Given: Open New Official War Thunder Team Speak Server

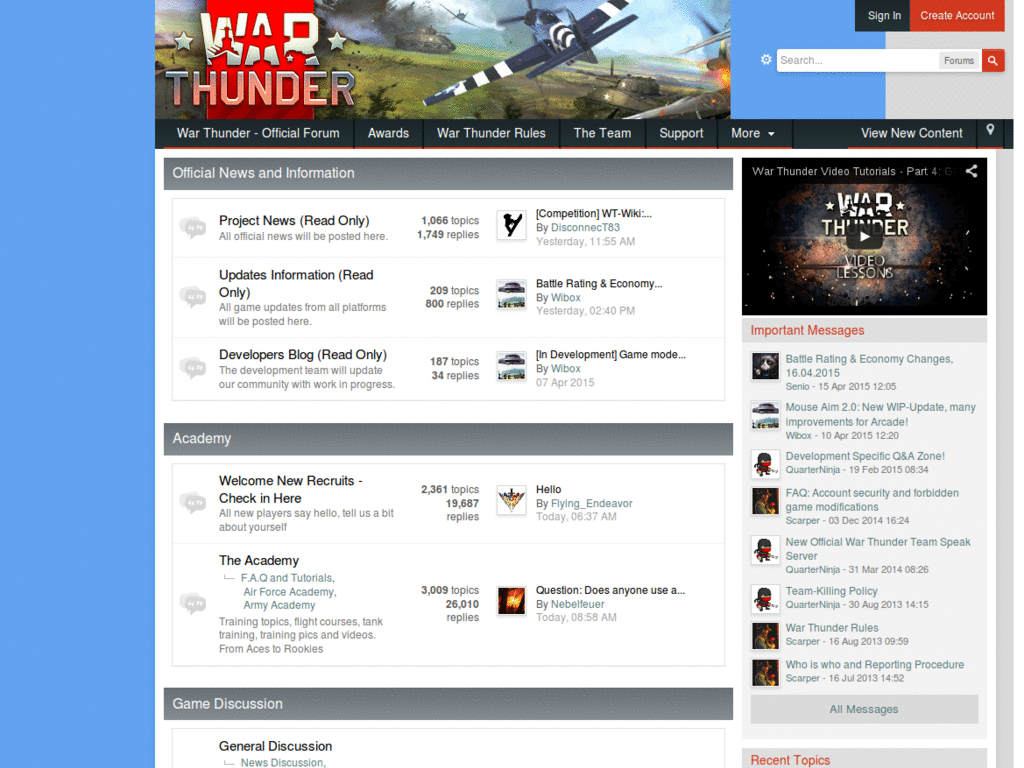Looking at the screenshot, I should point(878,549).
